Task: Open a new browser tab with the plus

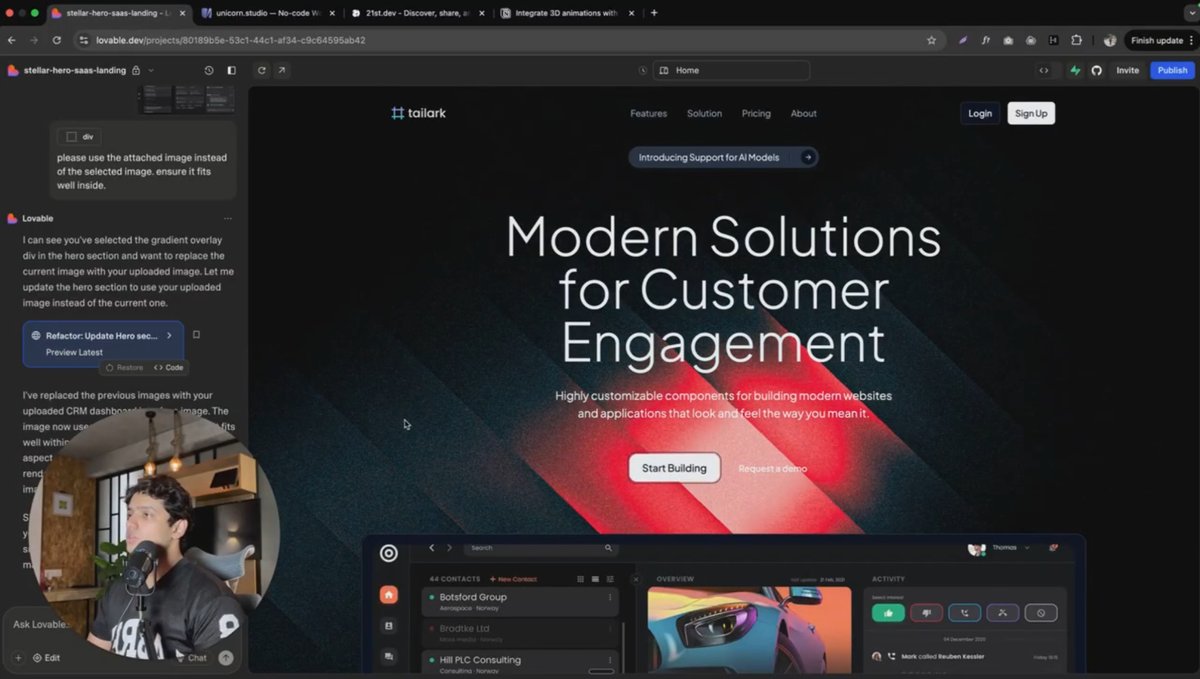Action: point(654,13)
